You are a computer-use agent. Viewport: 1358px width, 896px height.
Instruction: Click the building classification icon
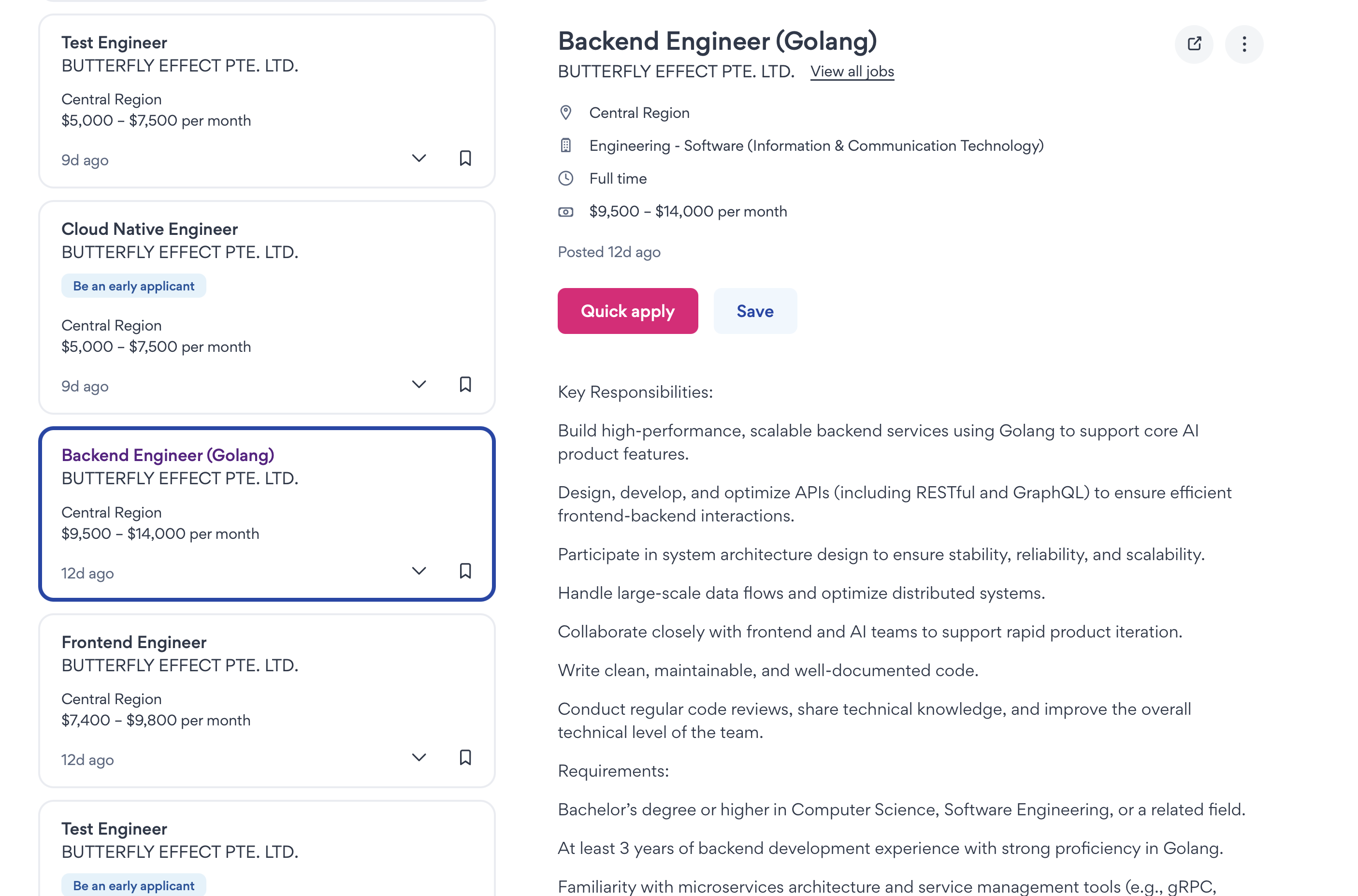[x=565, y=146]
